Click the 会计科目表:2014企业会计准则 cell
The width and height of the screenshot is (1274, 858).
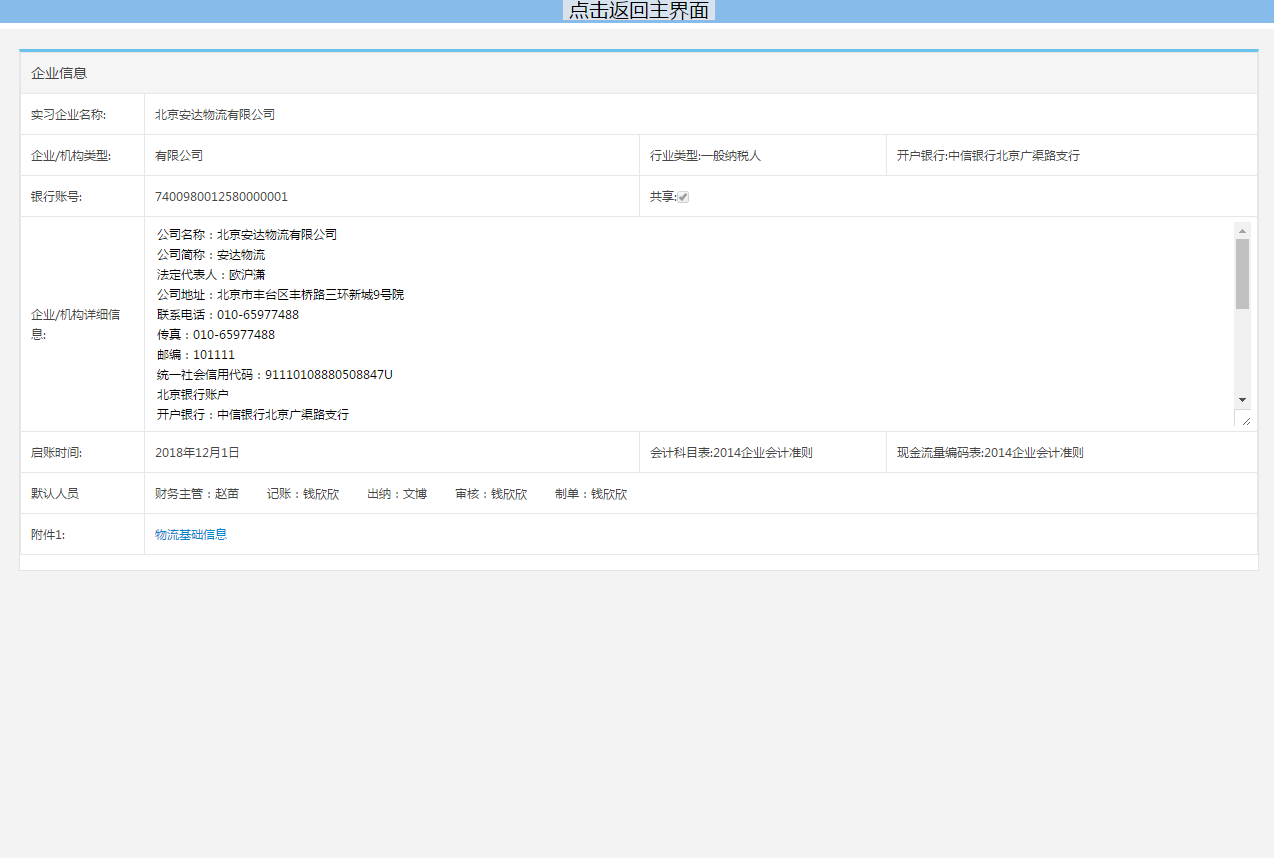coord(731,453)
